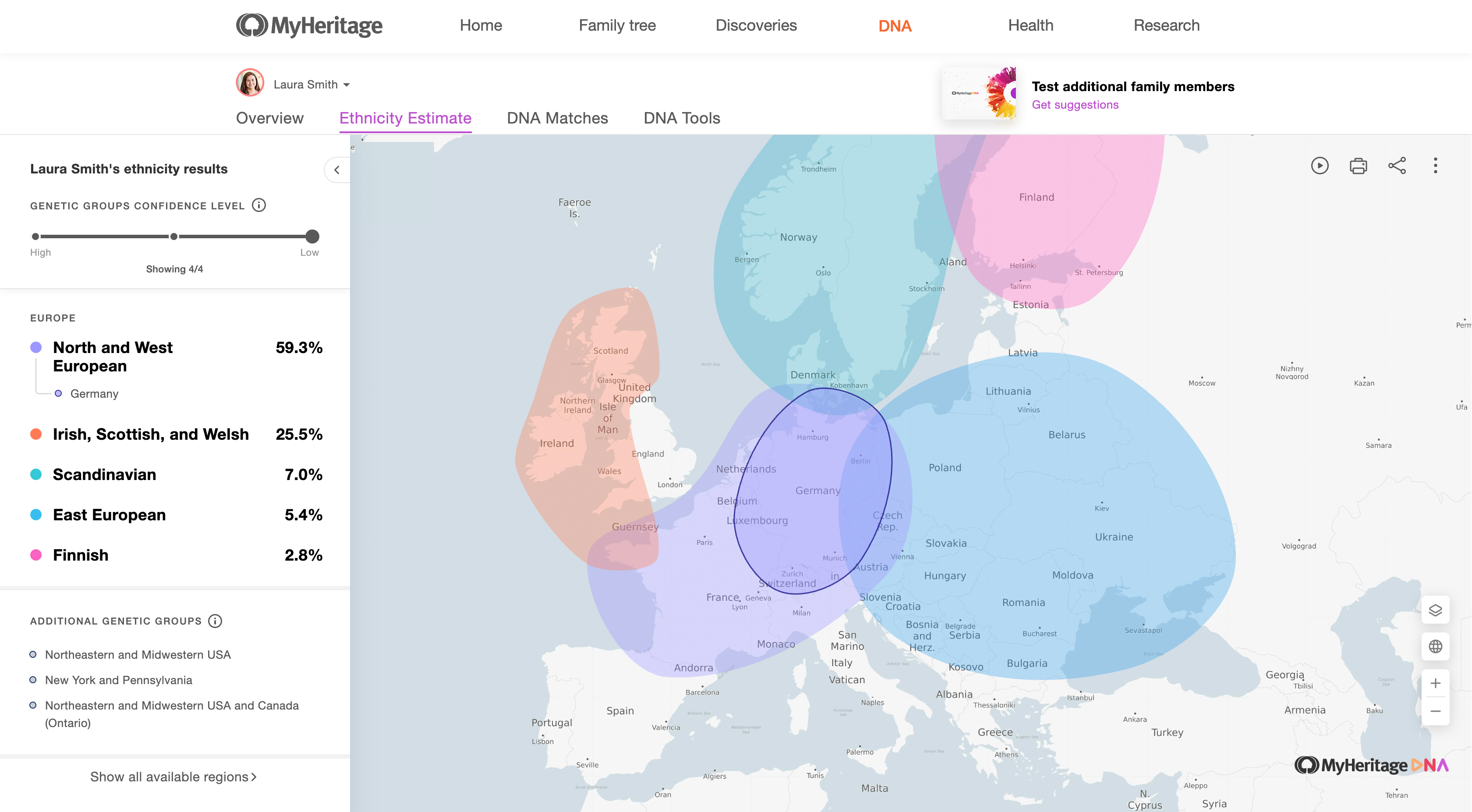Select the Germany genetic group
Screen dimensions: 1472x812
[x=94, y=394]
